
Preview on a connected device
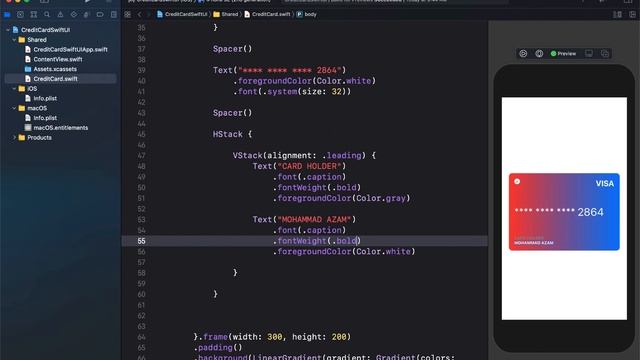pyautogui.click(x=589, y=53)
